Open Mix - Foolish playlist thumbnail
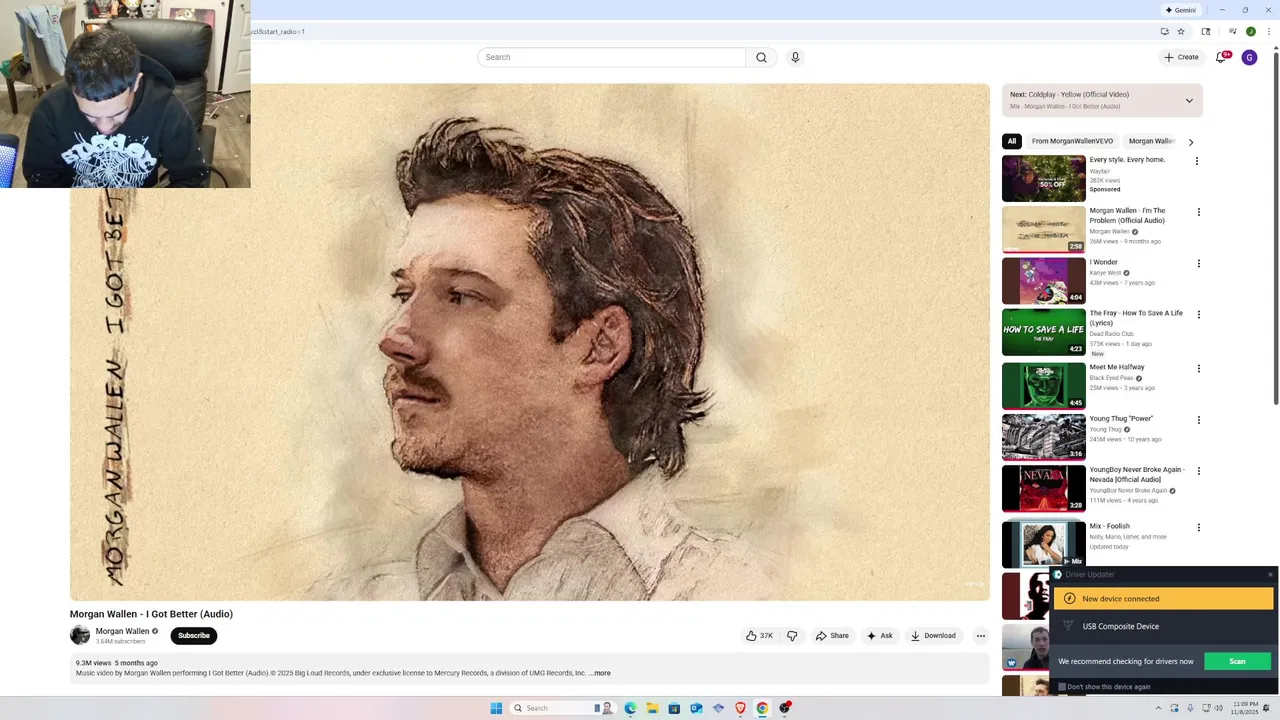 tap(1044, 544)
